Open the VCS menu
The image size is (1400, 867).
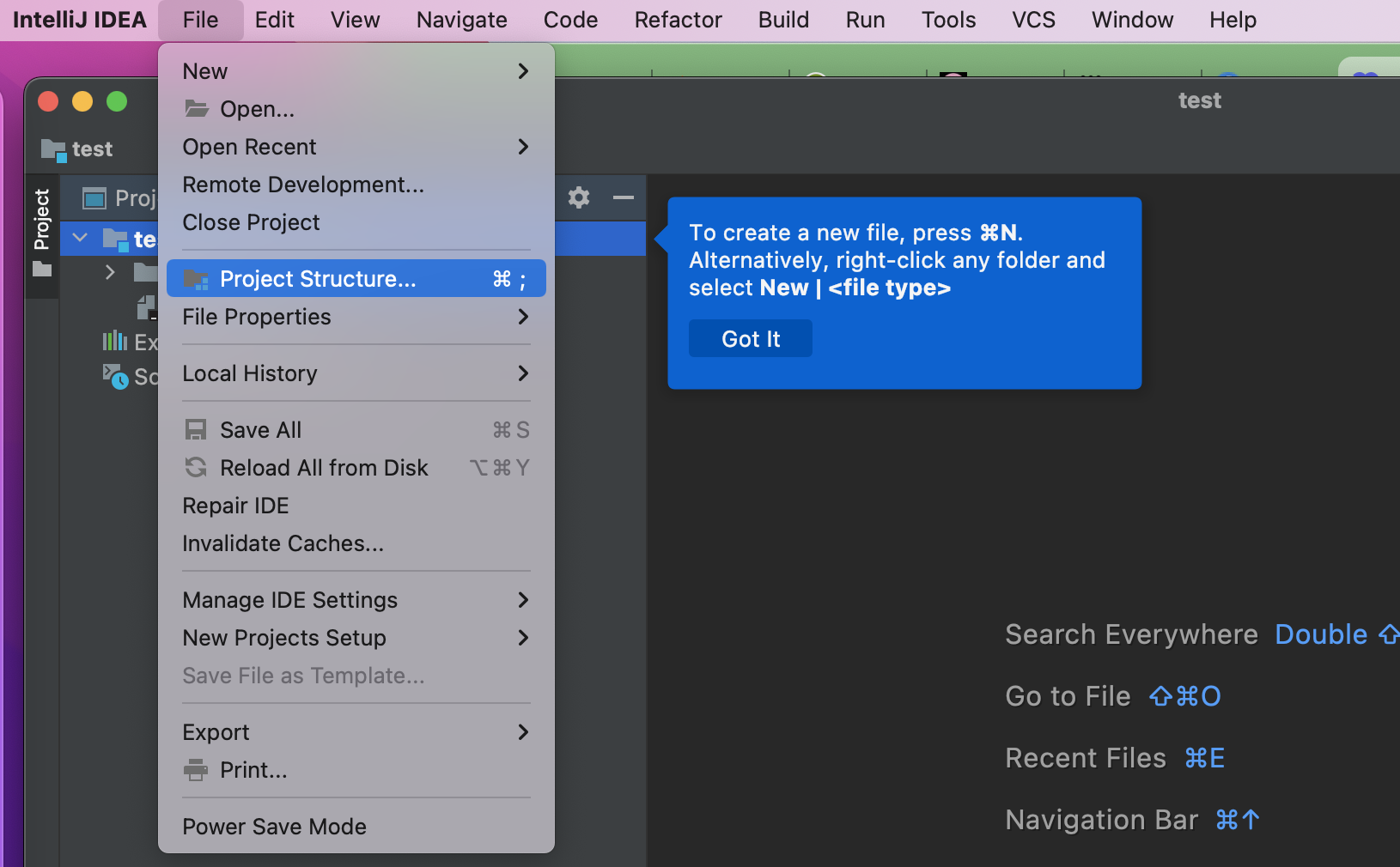click(1034, 20)
